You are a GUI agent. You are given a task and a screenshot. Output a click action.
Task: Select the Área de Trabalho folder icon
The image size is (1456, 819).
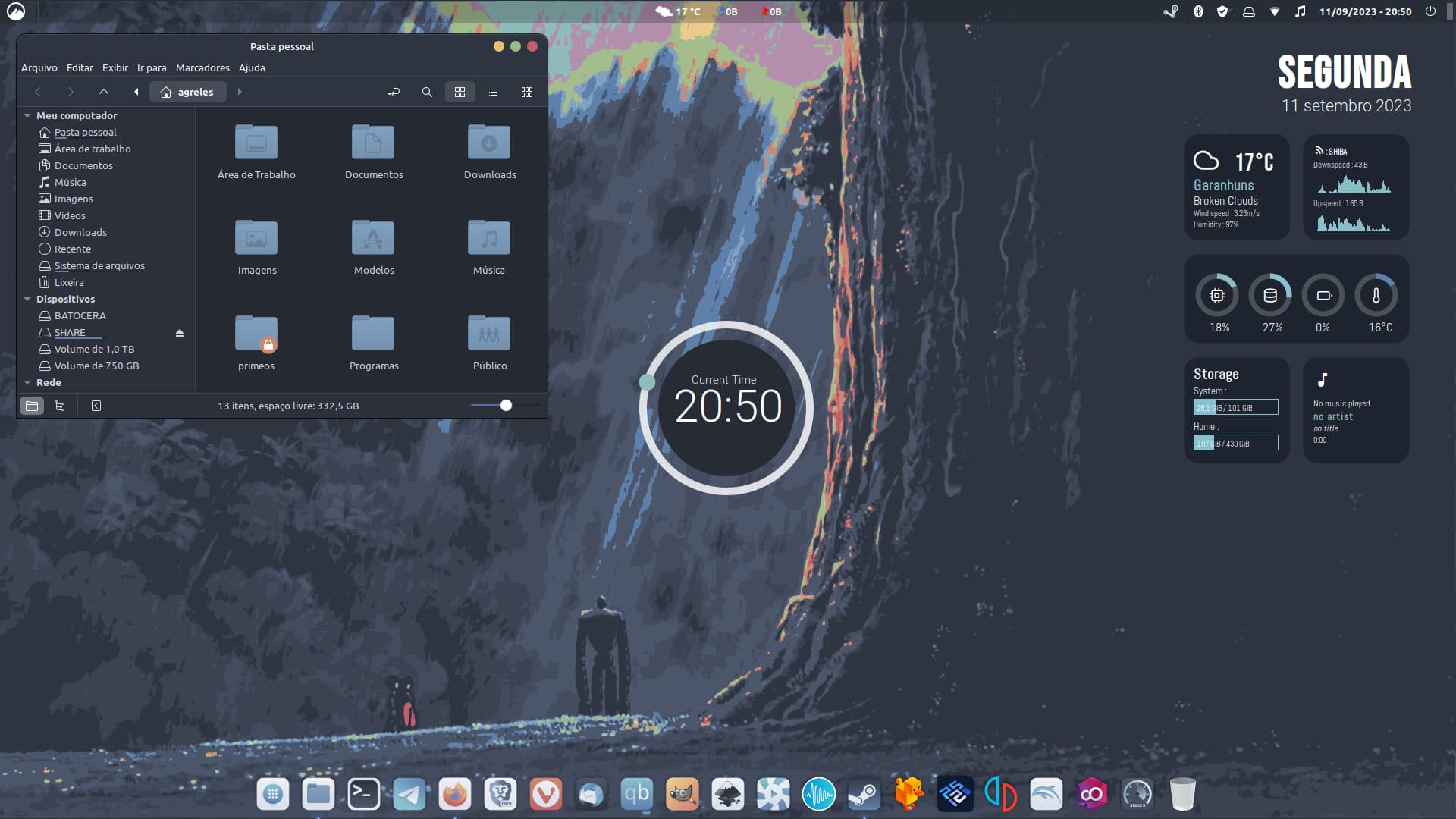[x=256, y=142]
